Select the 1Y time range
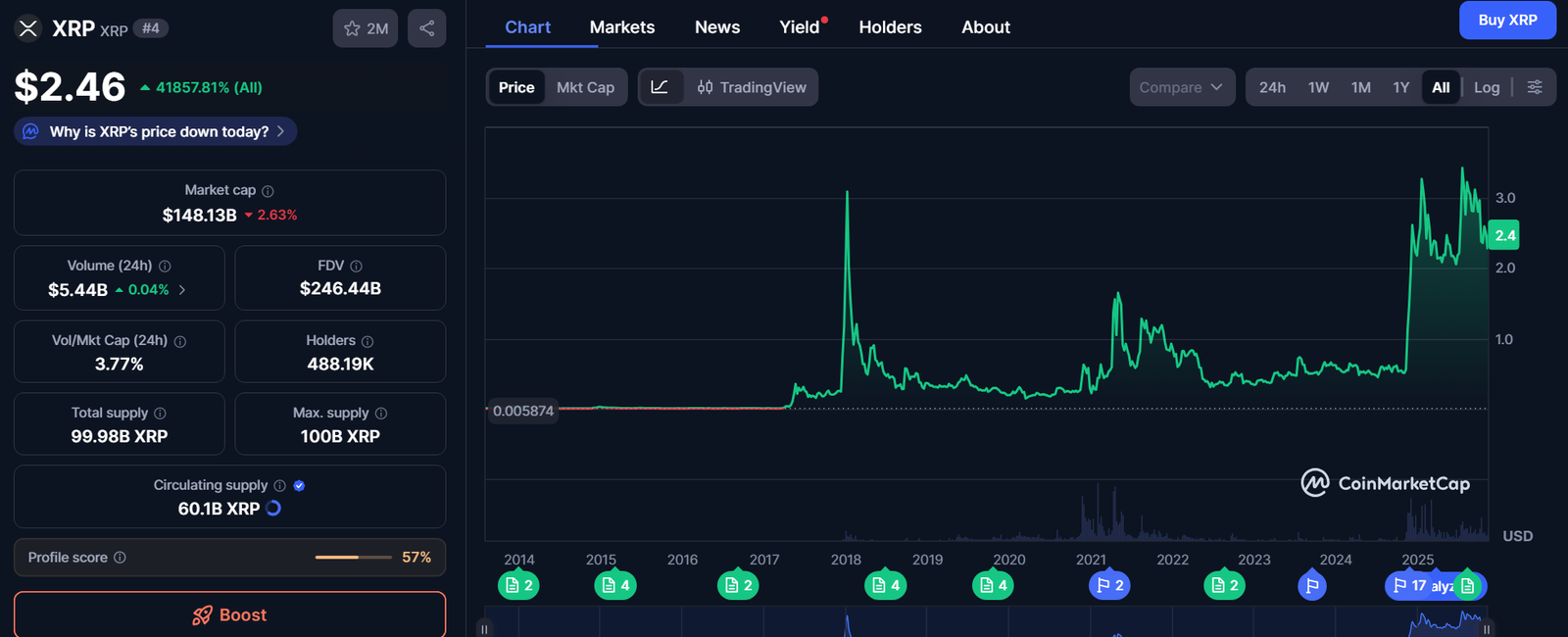The width and height of the screenshot is (1568, 637). pos(1400,87)
